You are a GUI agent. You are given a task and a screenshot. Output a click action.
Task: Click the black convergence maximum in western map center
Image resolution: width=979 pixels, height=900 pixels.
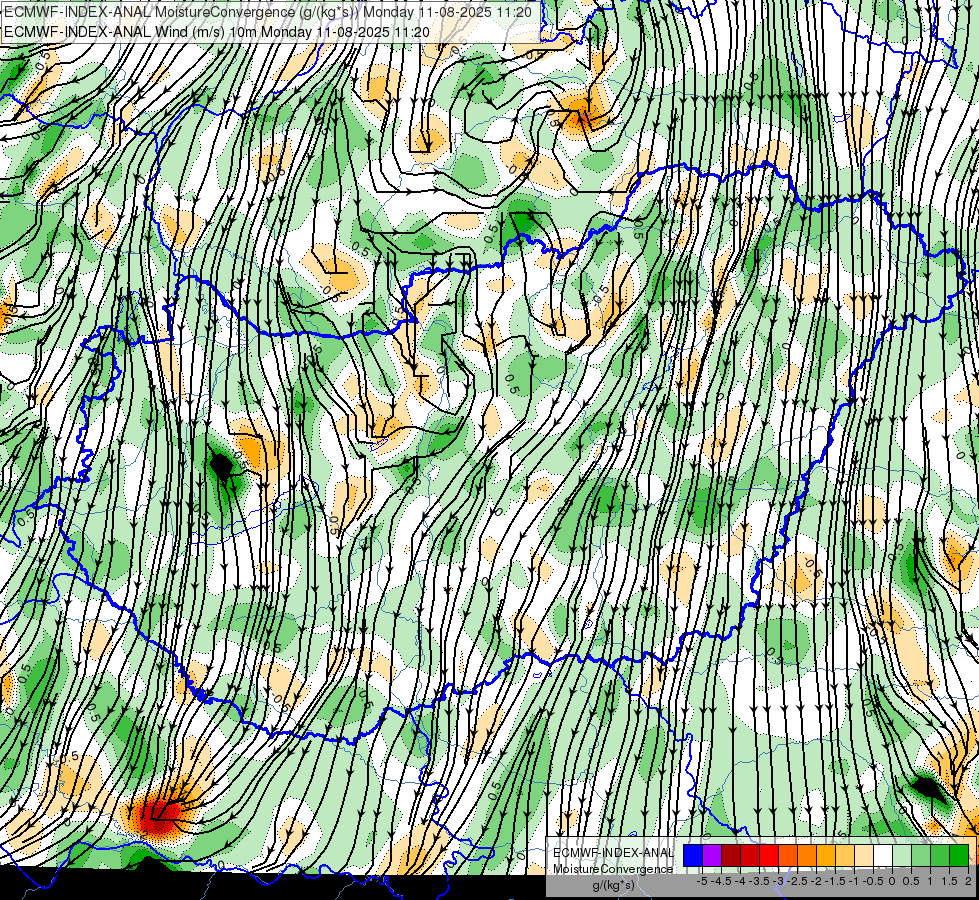click(x=220, y=465)
